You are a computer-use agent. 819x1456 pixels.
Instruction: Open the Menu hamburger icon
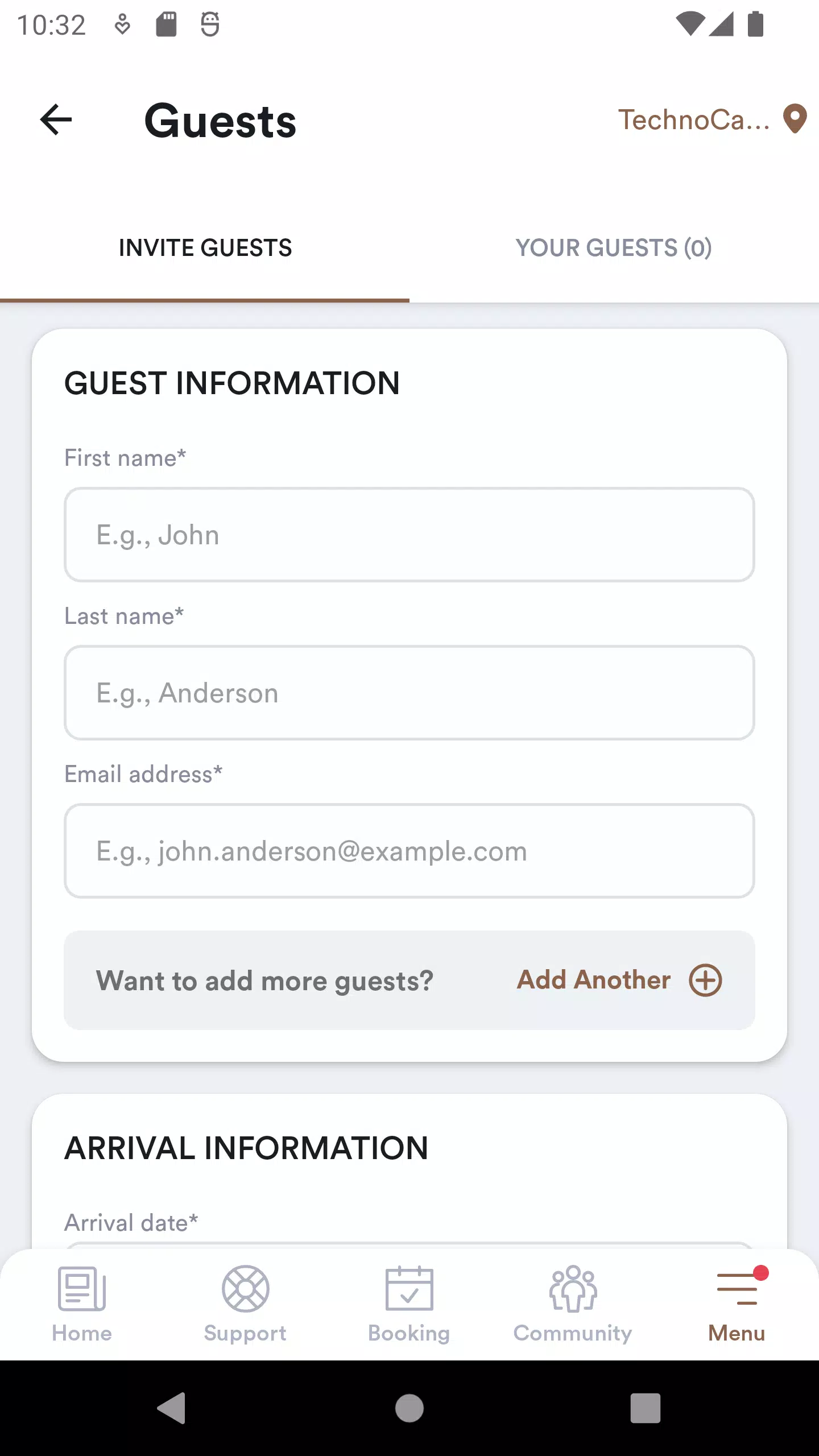pyautogui.click(x=737, y=1289)
